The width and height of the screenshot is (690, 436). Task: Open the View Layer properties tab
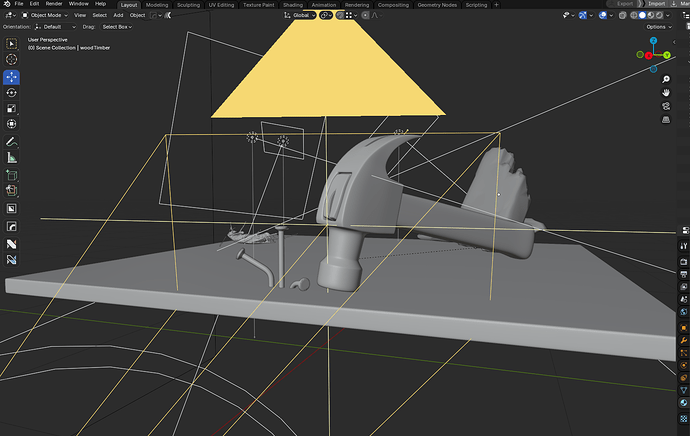coord(683,287)
